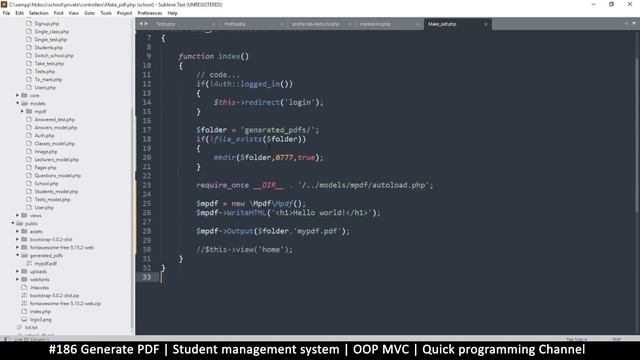Open Answered_test.php in the sidebar
Viewport: 640px width, 360px height.
point(55,120)
